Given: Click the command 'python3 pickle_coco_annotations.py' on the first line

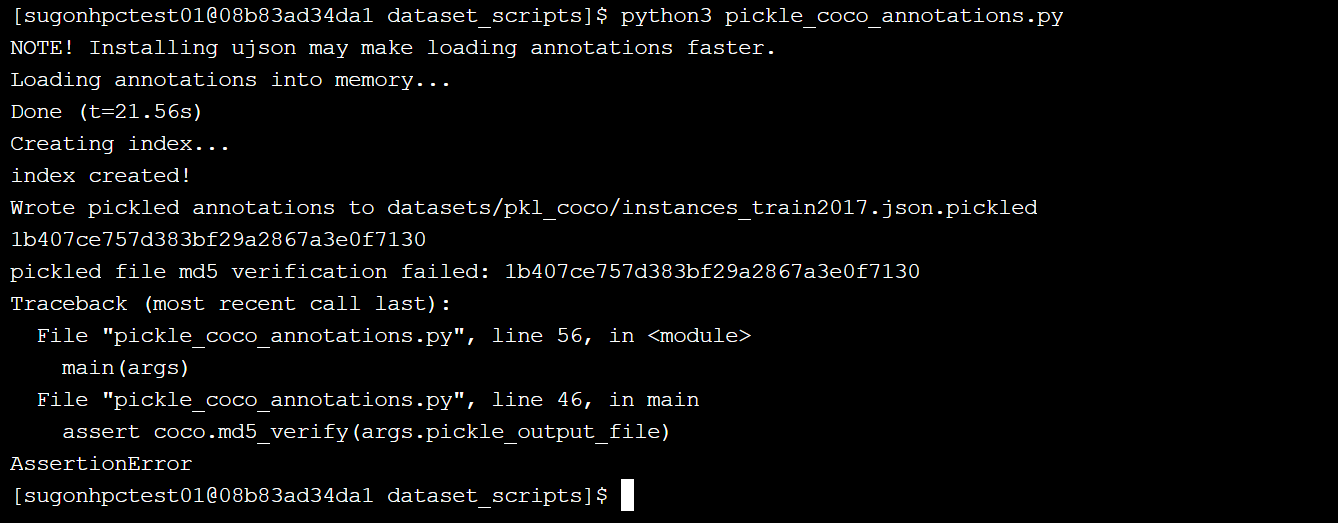Looking at the screenshot, I should (x=842, y=16).
